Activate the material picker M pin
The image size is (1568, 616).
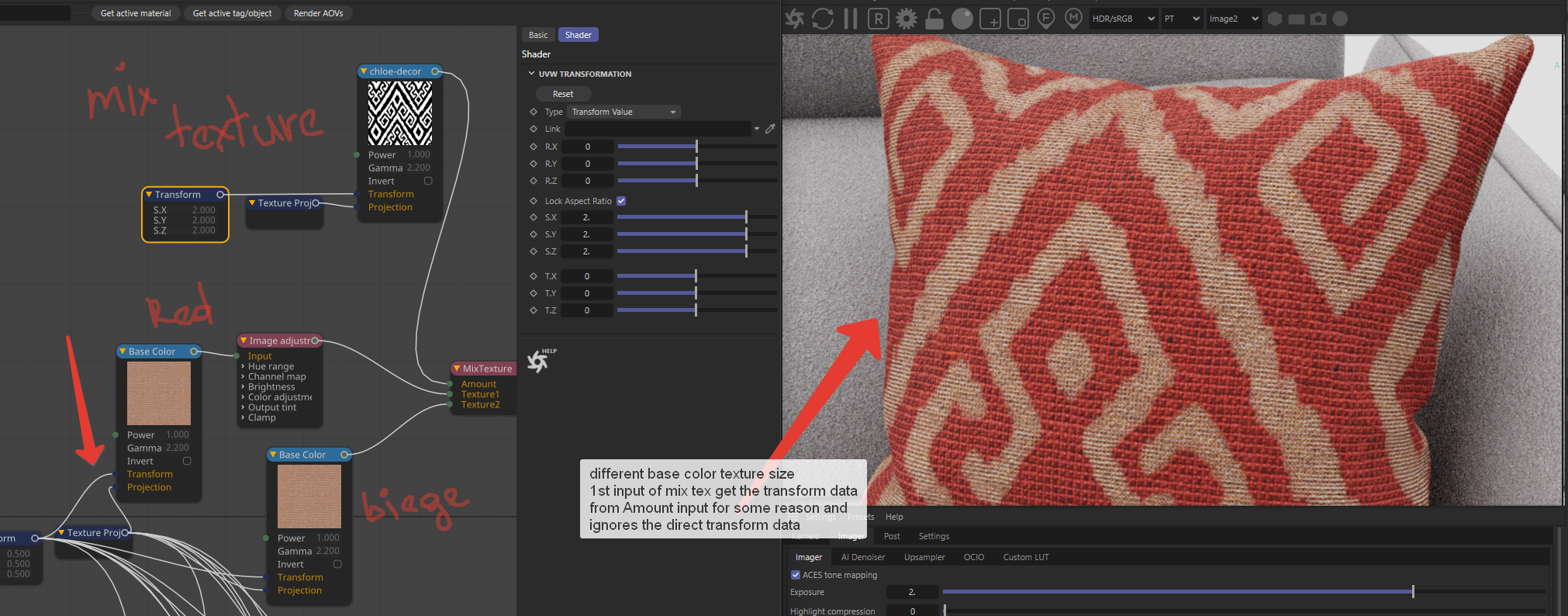click(1073, 18)
